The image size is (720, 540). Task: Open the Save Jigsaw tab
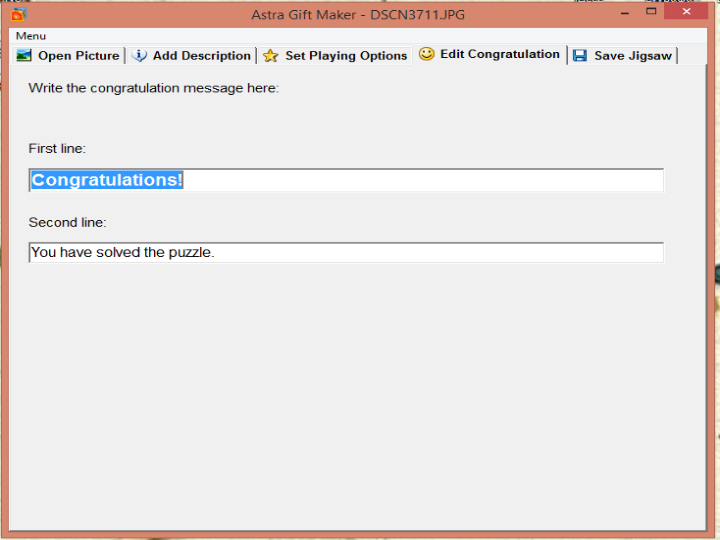click(623, 56)
